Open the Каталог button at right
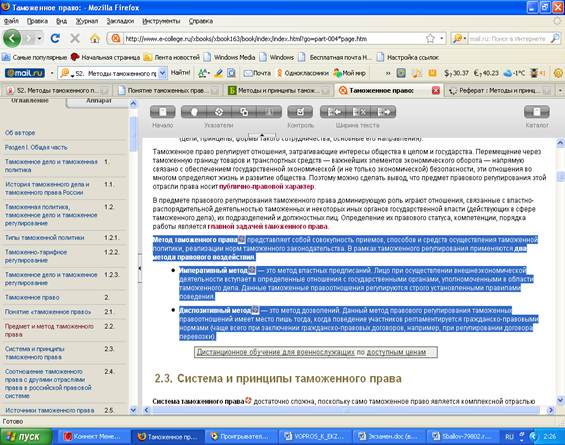The height and width of the screenshot is (445, 565). point(537,112)
